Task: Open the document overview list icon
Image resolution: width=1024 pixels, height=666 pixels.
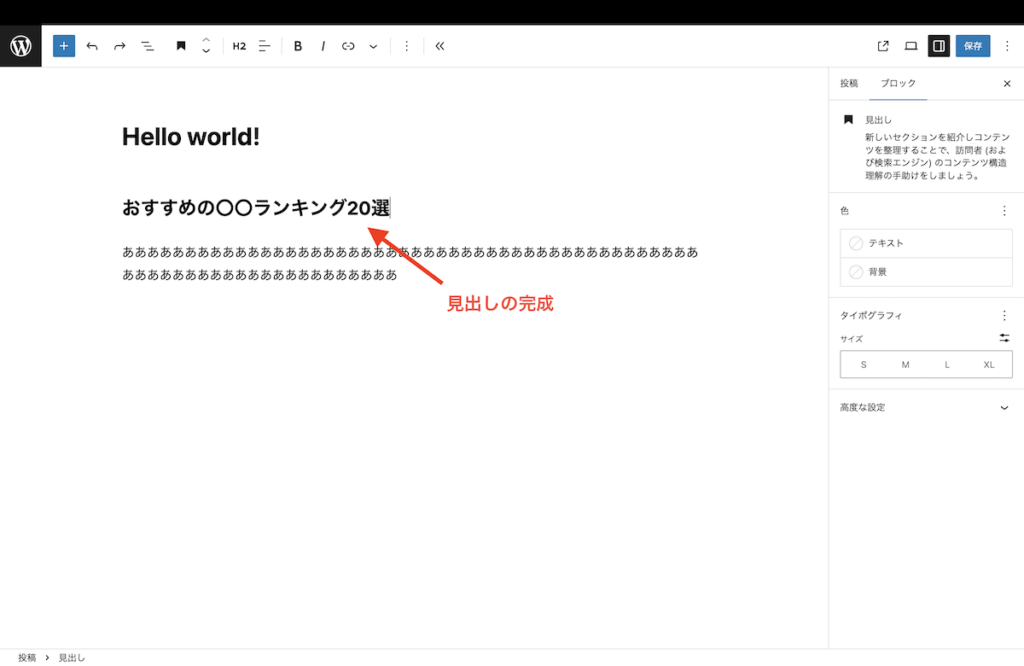Action: click(x=147, y=45)
